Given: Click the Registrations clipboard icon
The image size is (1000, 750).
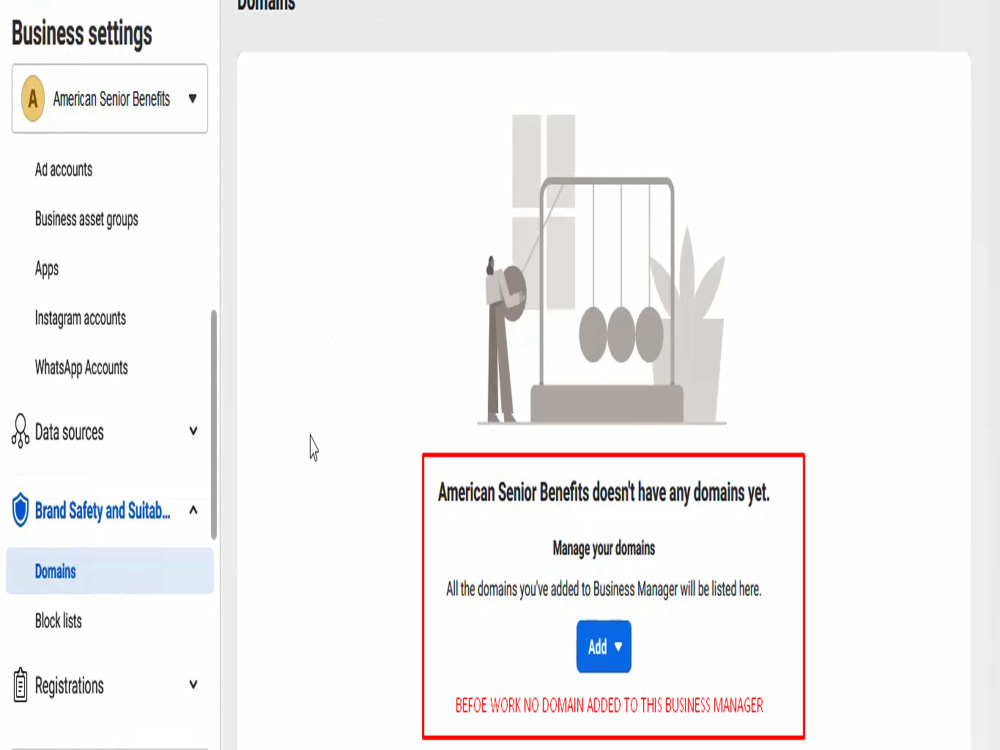Looking at the screenshot, I should pos(20,684).
